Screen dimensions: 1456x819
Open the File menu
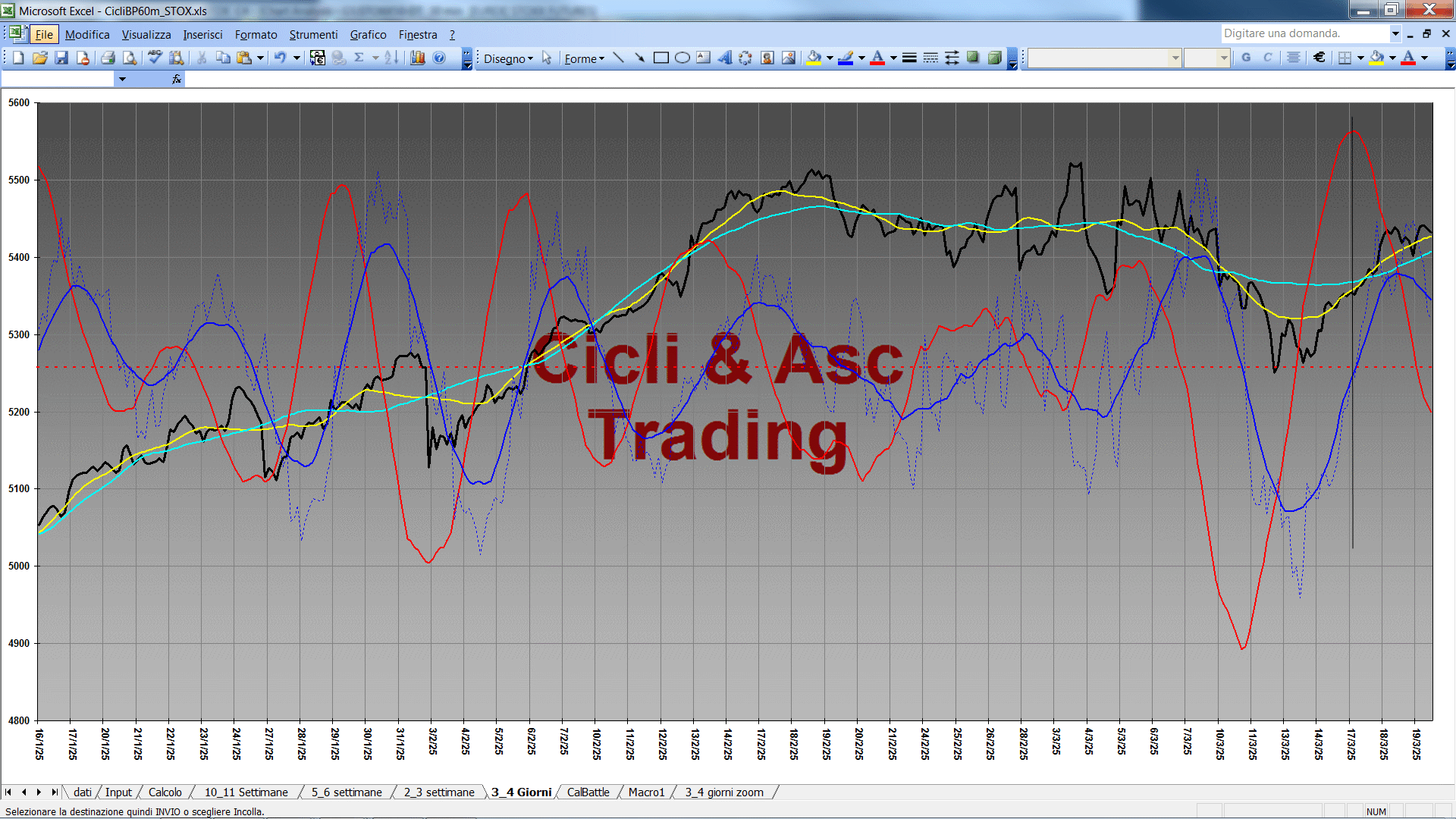point(44,34)
